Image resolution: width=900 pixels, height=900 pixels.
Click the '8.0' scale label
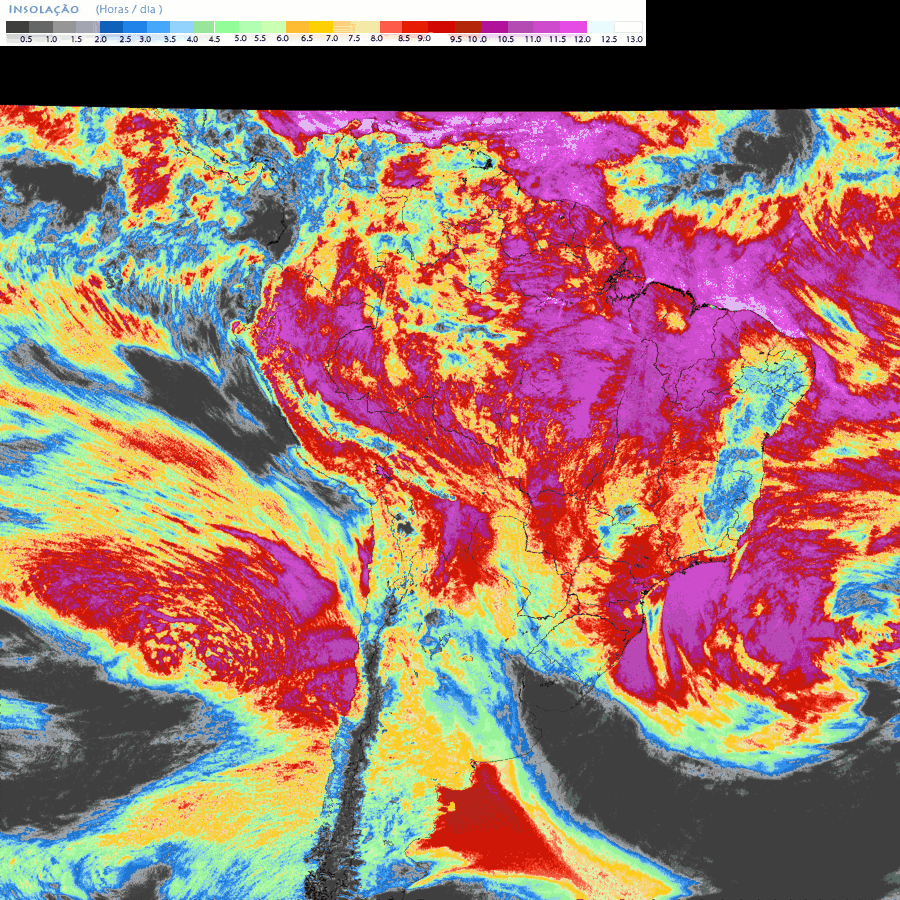tap(377, 38)
